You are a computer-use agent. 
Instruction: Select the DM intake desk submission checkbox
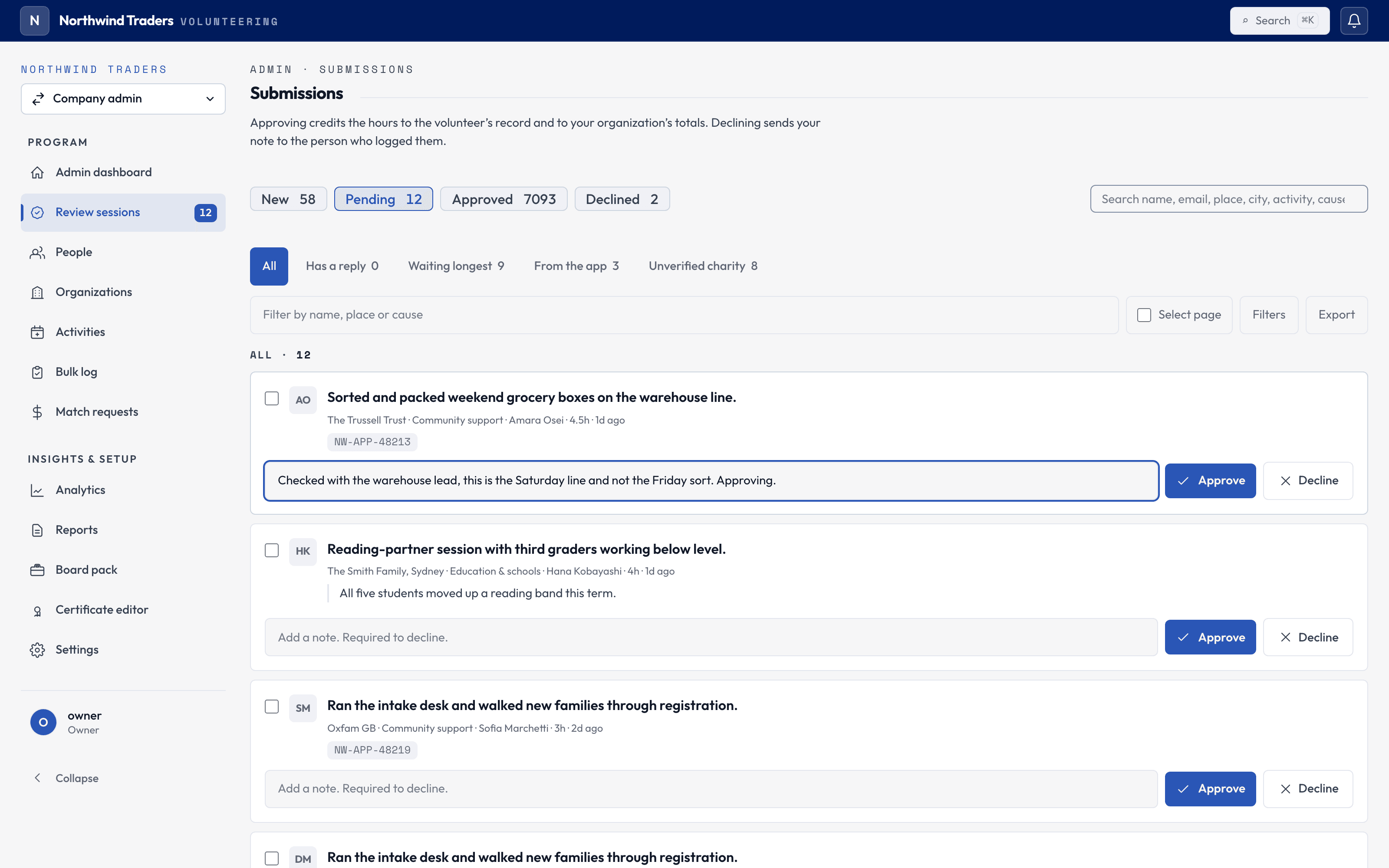pyautogui.click(x=271, y=858)
